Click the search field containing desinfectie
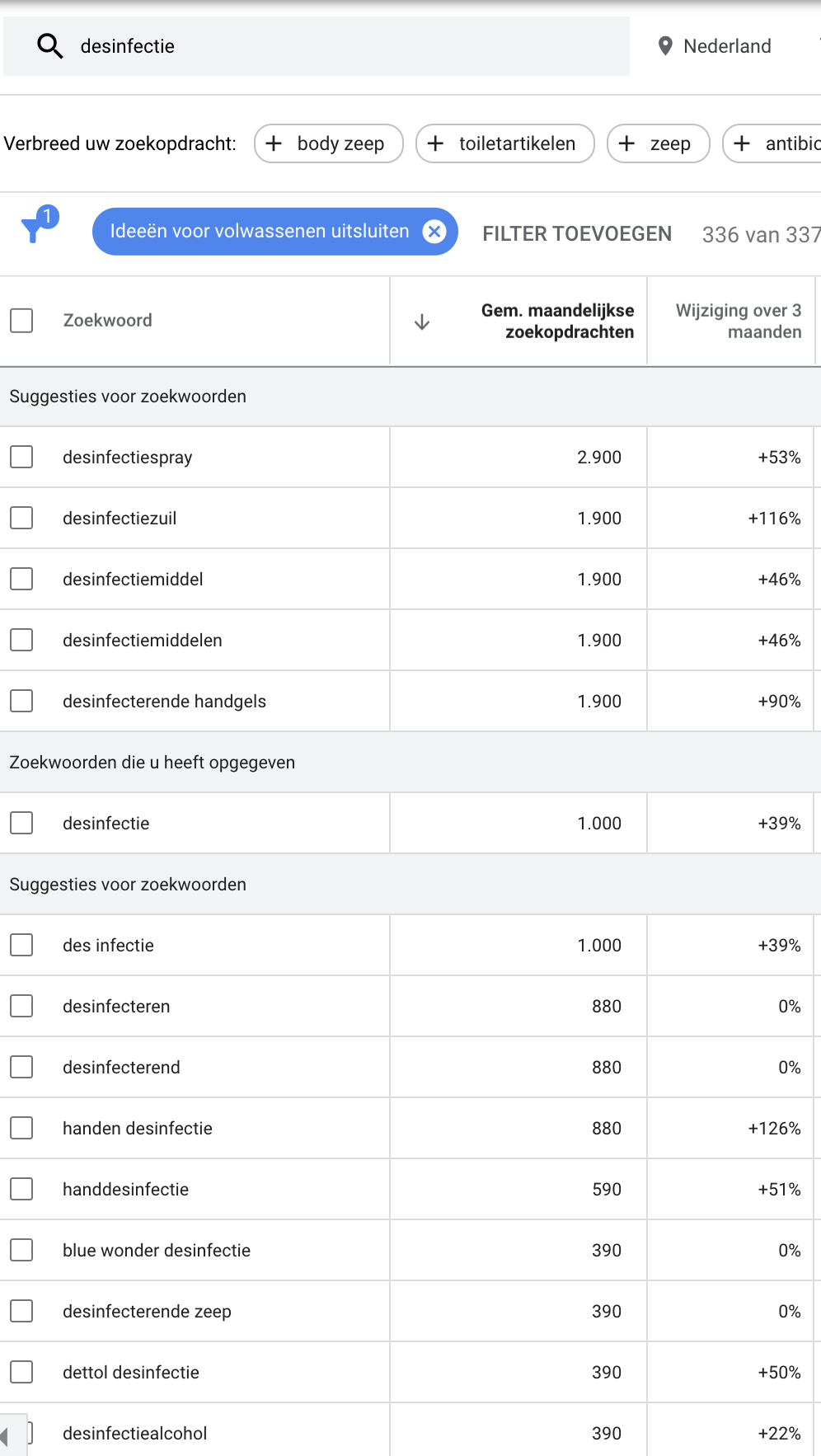The width and height of the screenshot is (821, 1456). (x=317, y=46)
